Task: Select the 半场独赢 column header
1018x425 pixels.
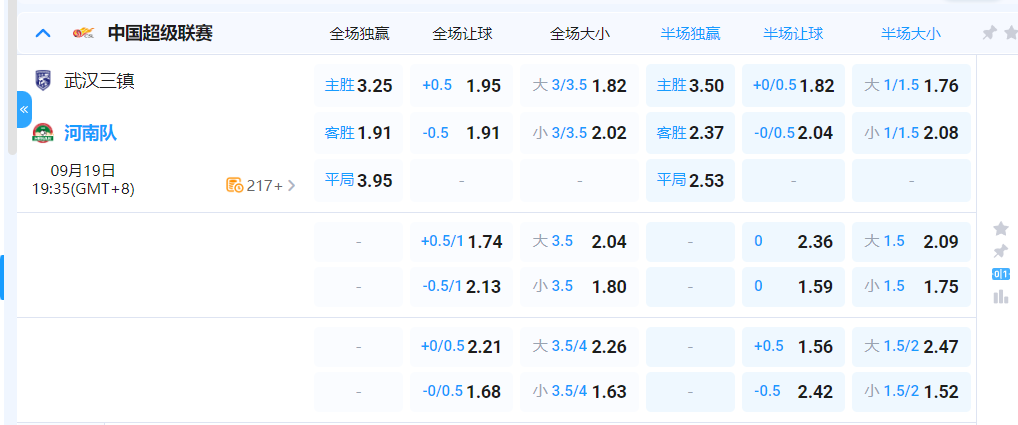Action: (x=690, y=33)
